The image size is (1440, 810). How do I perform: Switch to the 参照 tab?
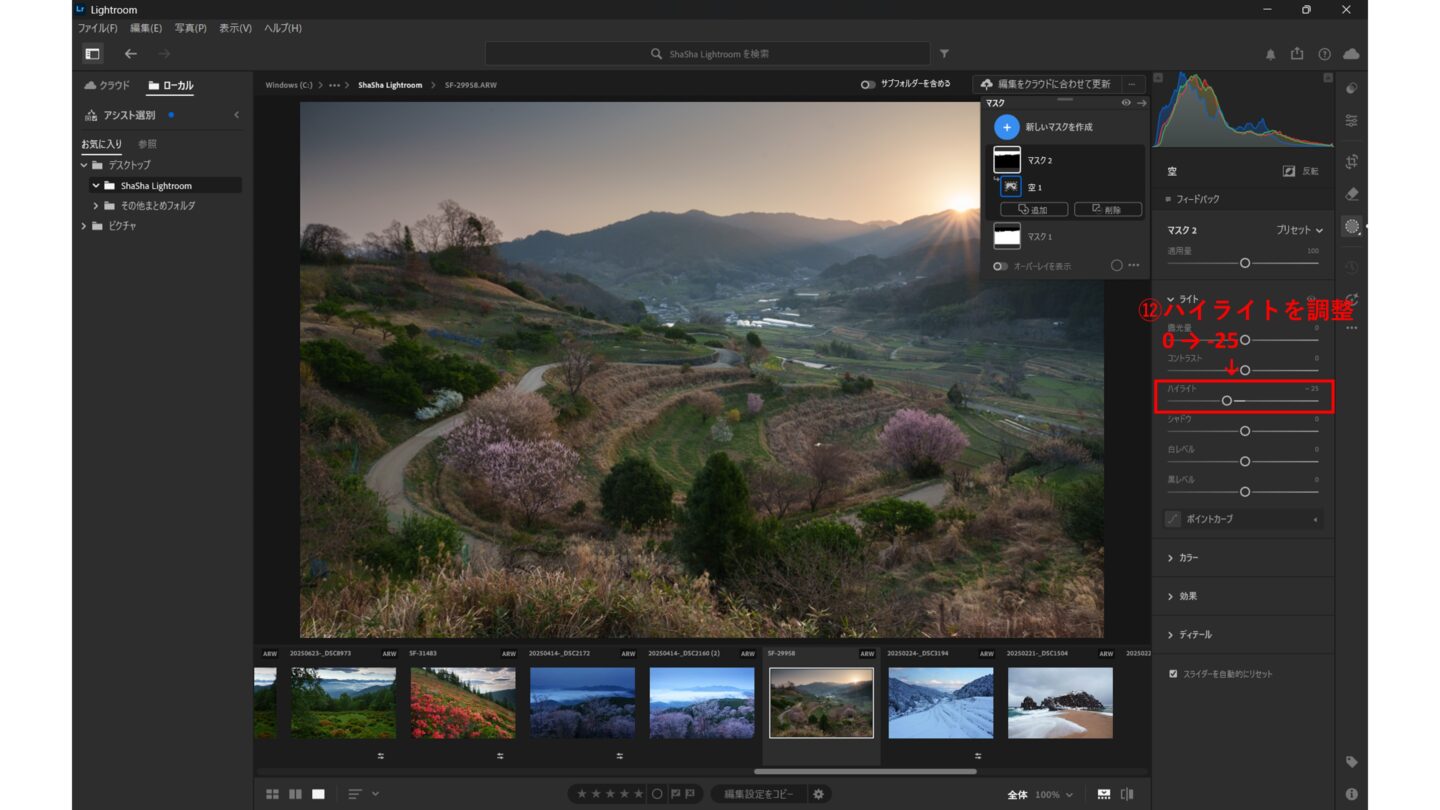[147, 144]
